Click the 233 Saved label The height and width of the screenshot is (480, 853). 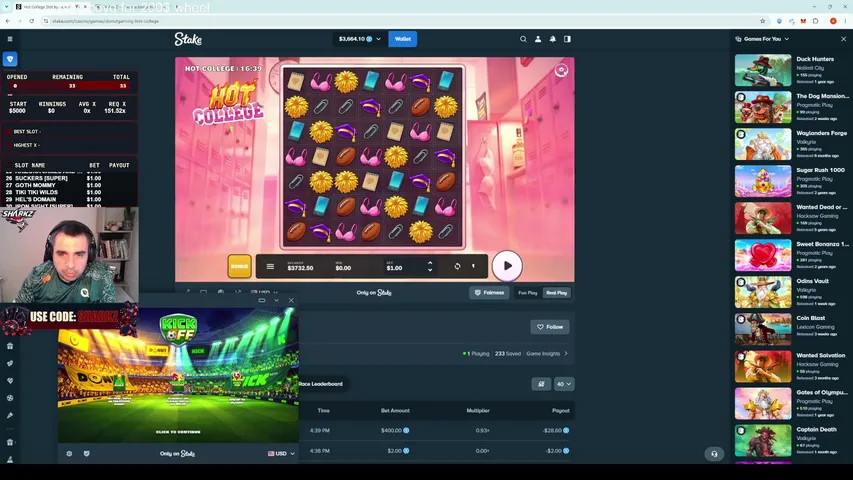point(508,354)
